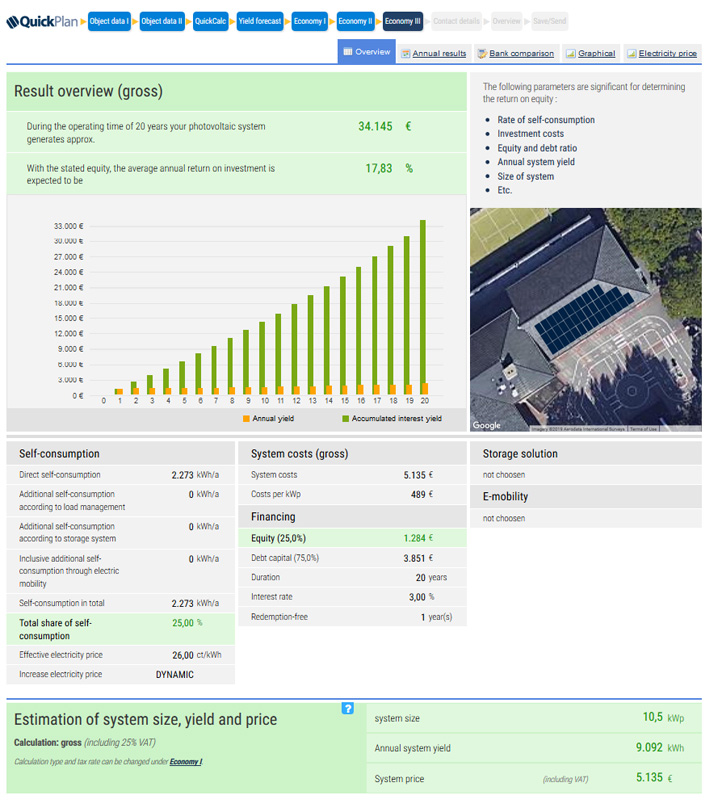The image size is (705, 800).
Task: Click the system size 10,5 kWp value
Action: point(663,717)
